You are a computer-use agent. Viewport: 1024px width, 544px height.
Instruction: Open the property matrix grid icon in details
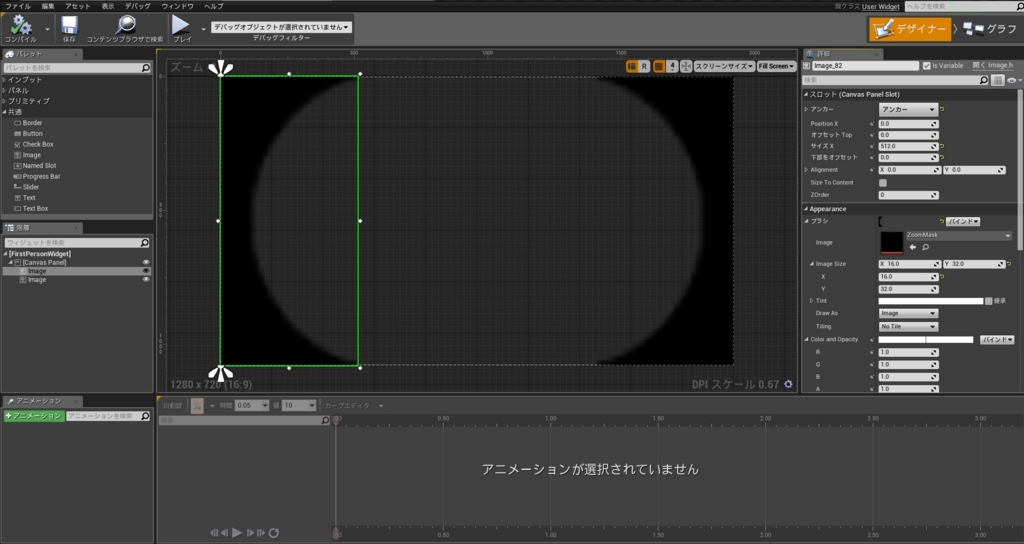[997, 80]
